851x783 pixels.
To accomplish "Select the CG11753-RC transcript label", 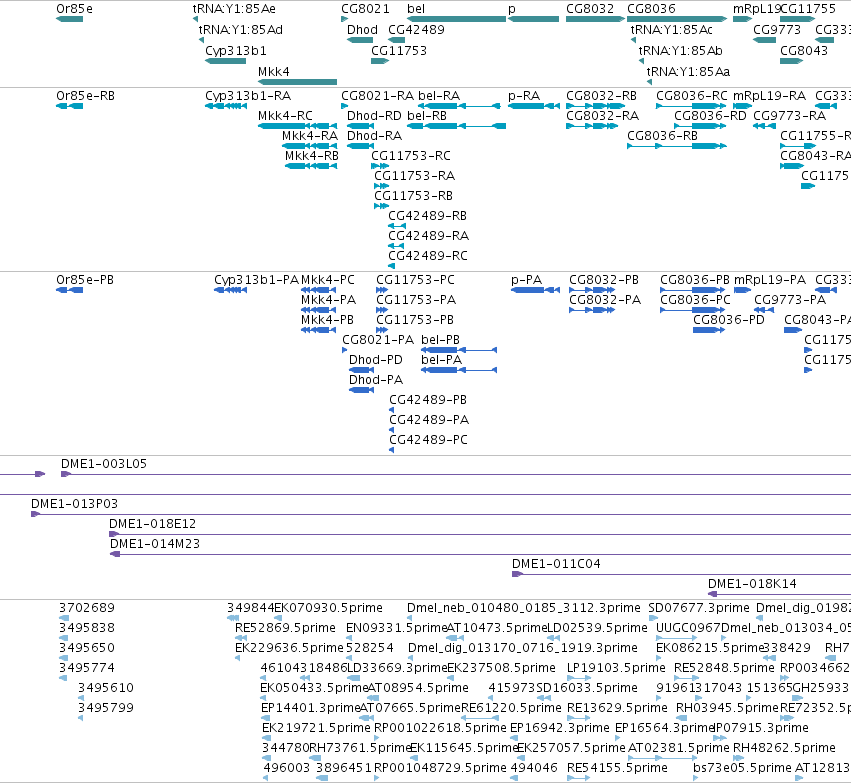I will (411, 156).
